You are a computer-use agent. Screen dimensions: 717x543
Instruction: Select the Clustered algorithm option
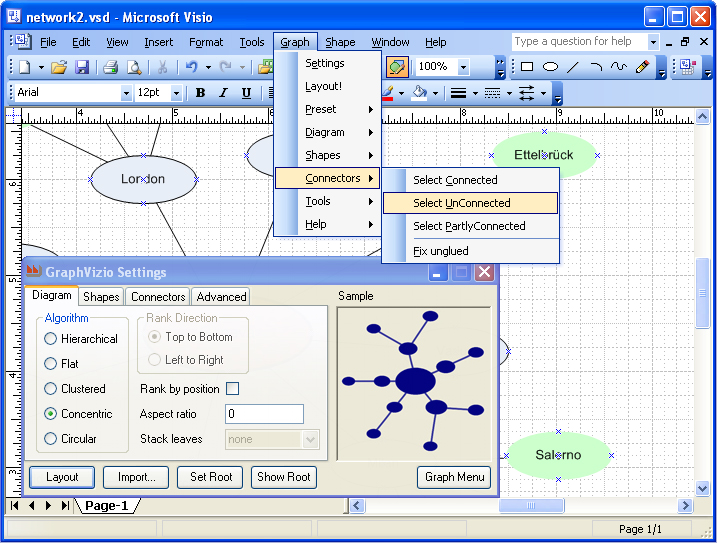pyautogui.click(x=50, y=388)
